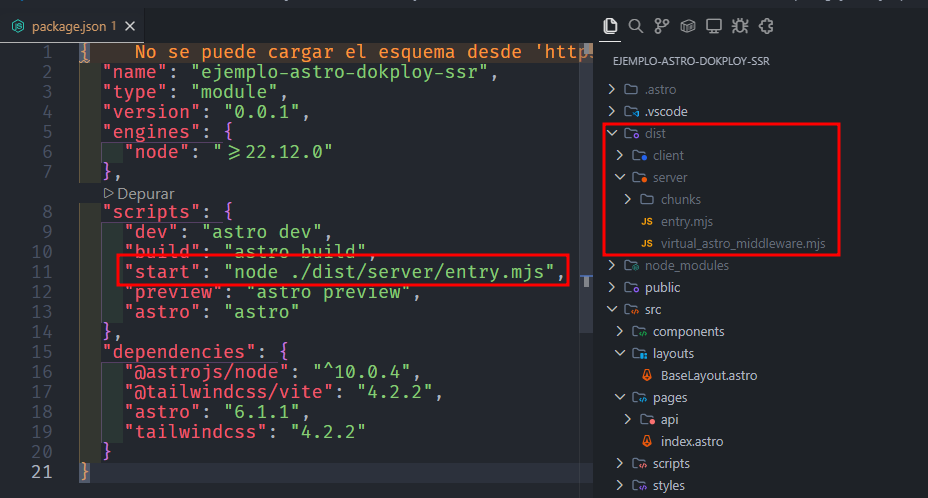The width and height of the screenshot is (928, 498).
Task: Click the "dependencies" key on line 15
Action: (179, 352)
